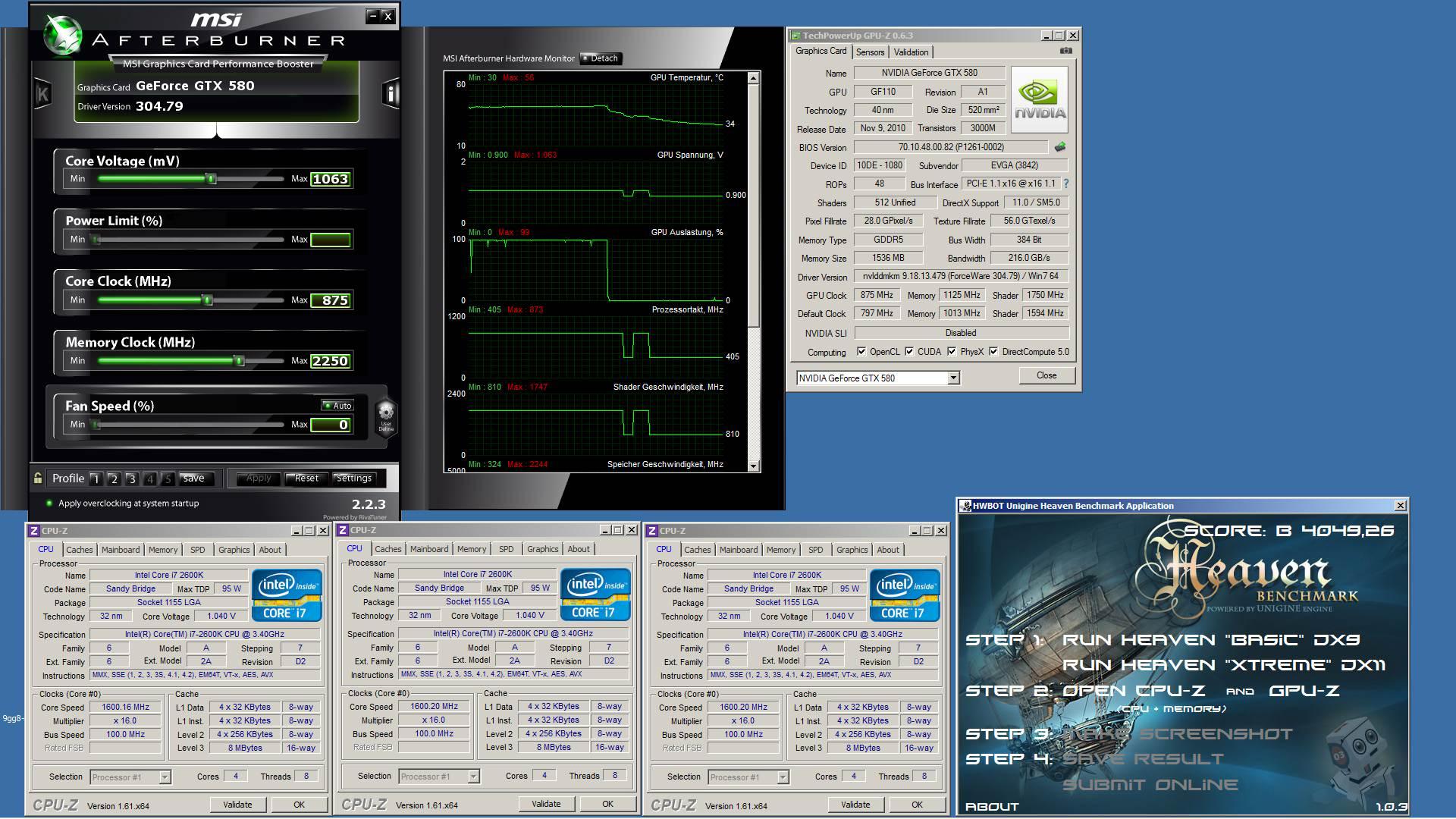Screen dimensions: 1456x819
Task: Open Afterburner Settings
Action: click(x=354, y=479)
